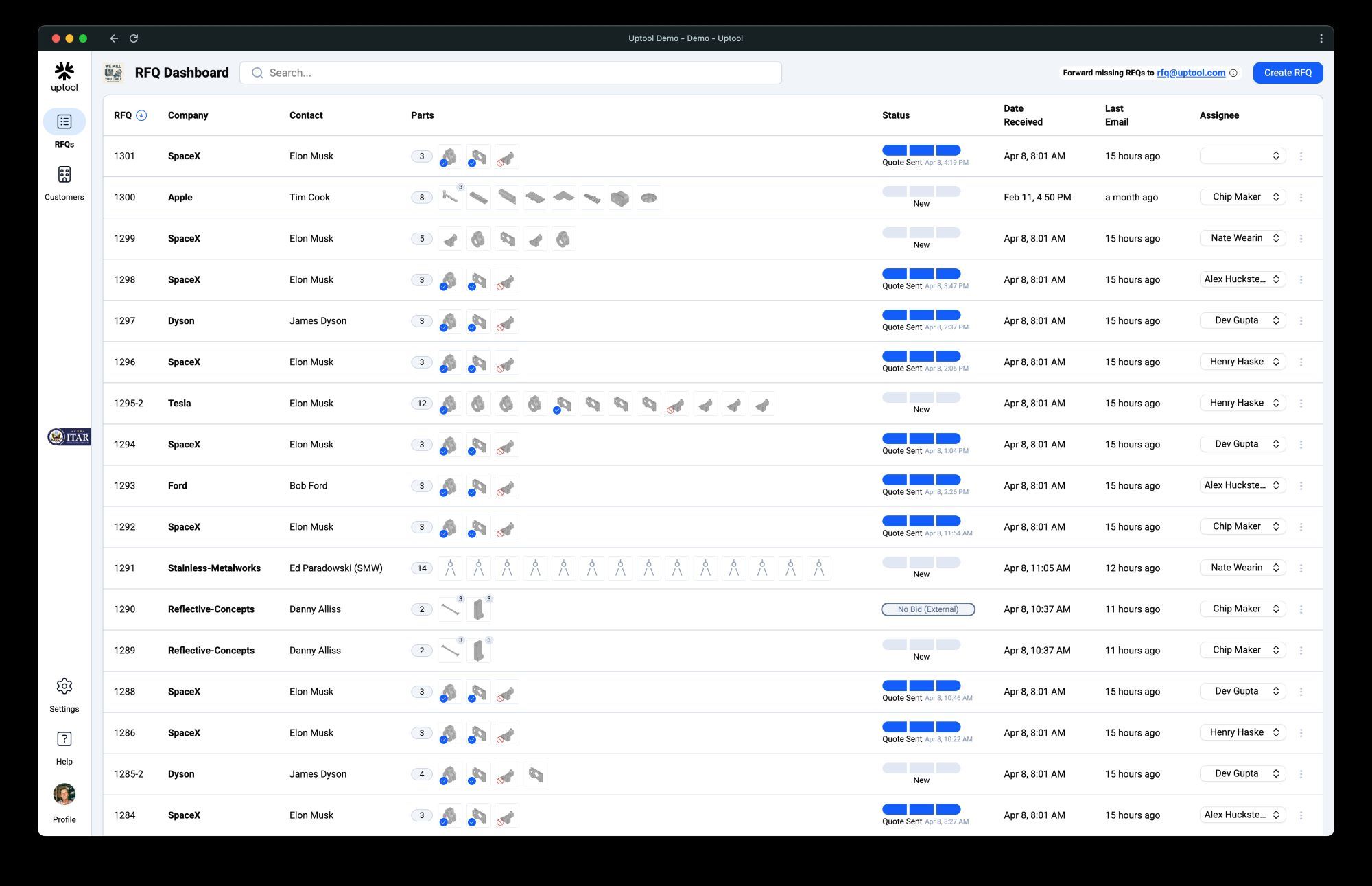
Task: Open the empty assignee dropdown for RFQ 1301
Action: [1242, 156]
